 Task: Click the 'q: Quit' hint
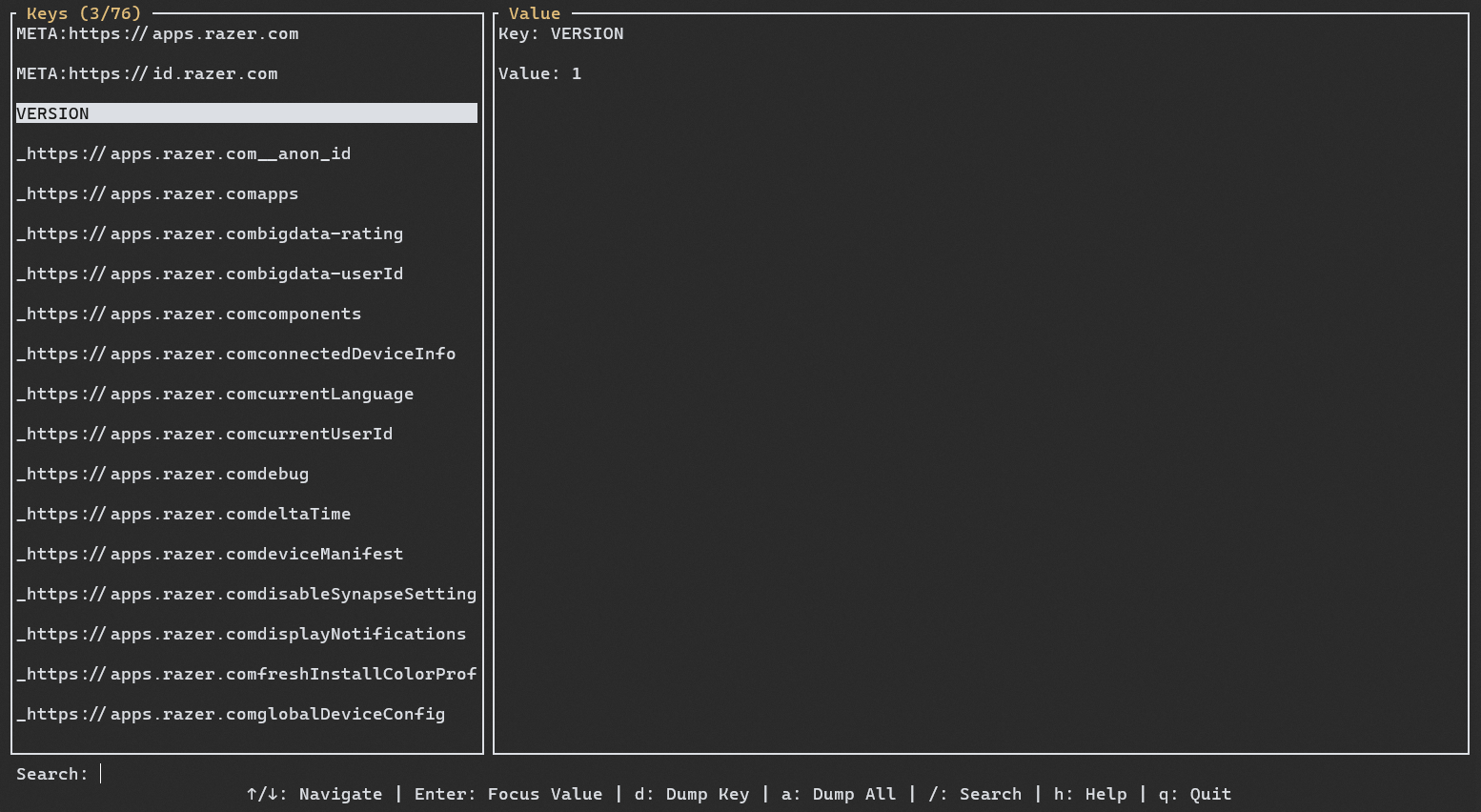[x=1195, y=794]
